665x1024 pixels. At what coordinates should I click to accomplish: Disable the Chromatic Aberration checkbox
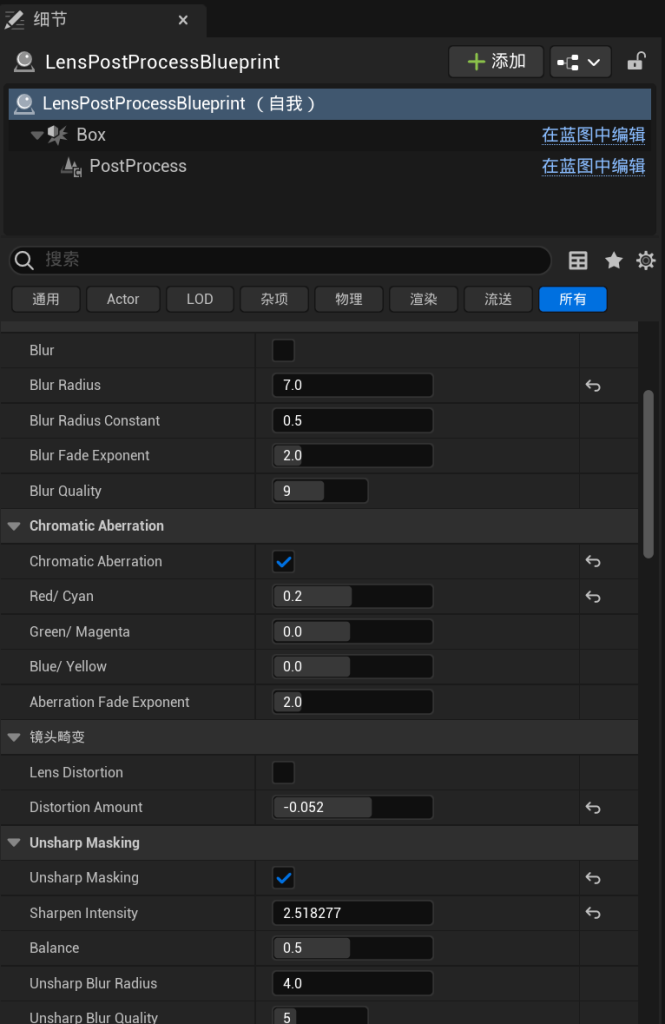(x=284, y=562)
